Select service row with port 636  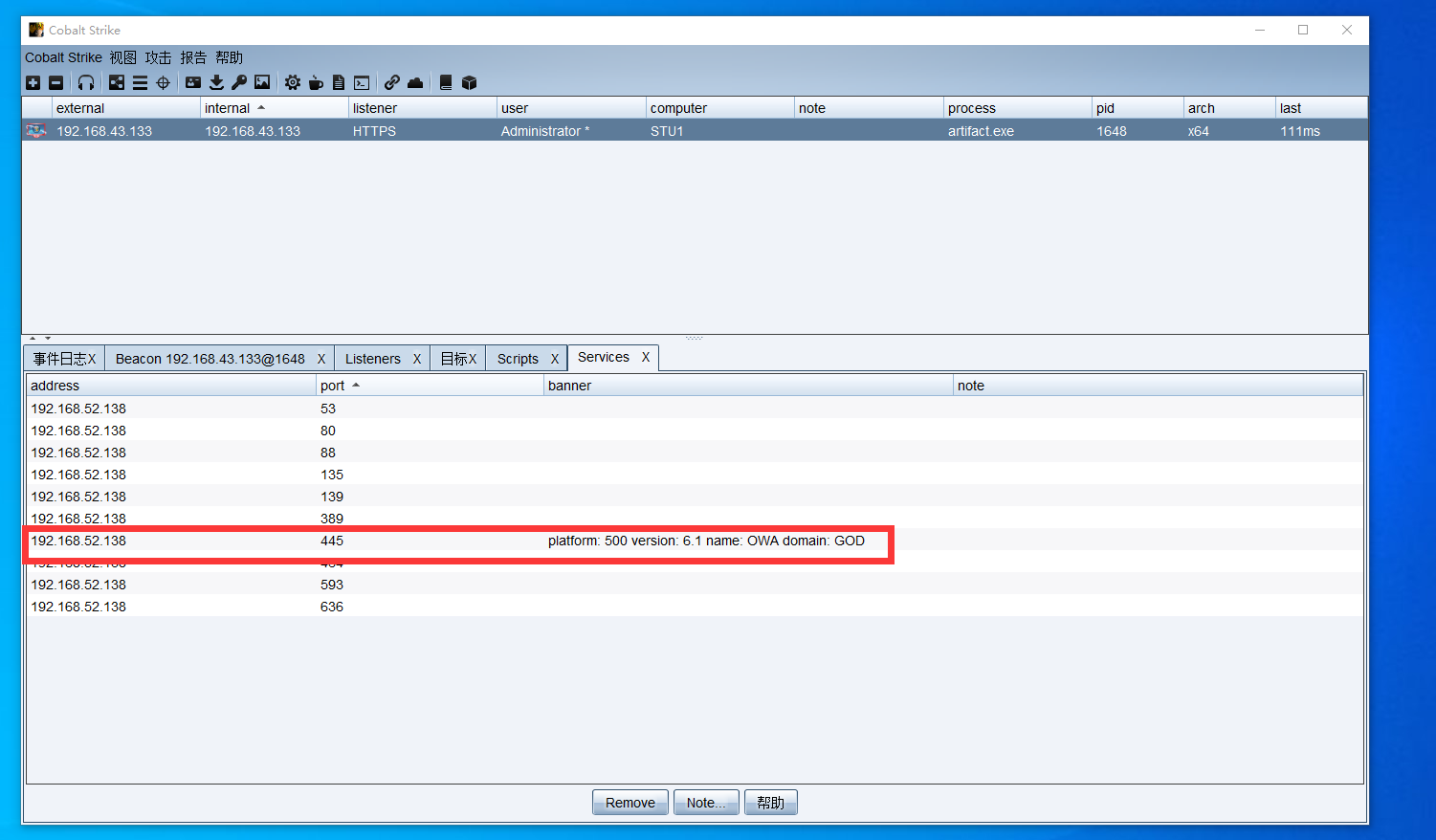click(x=695, y=607)
